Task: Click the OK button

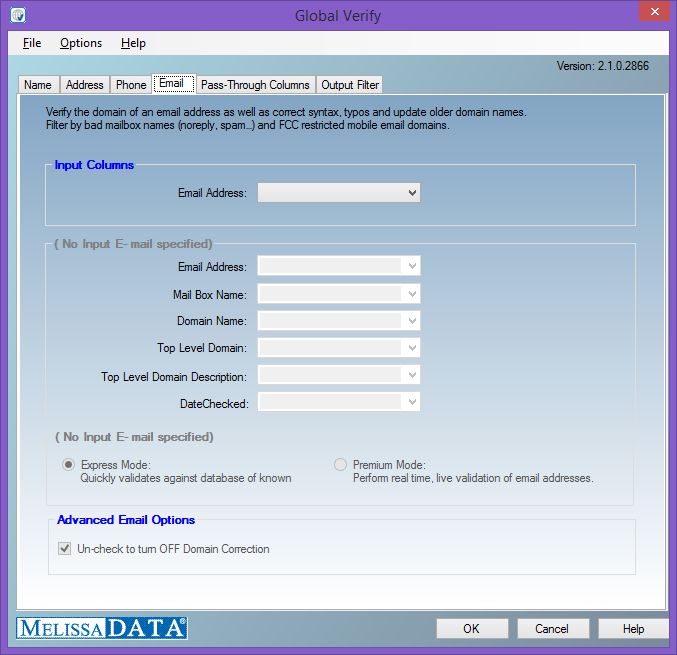Action: (472, 629)
